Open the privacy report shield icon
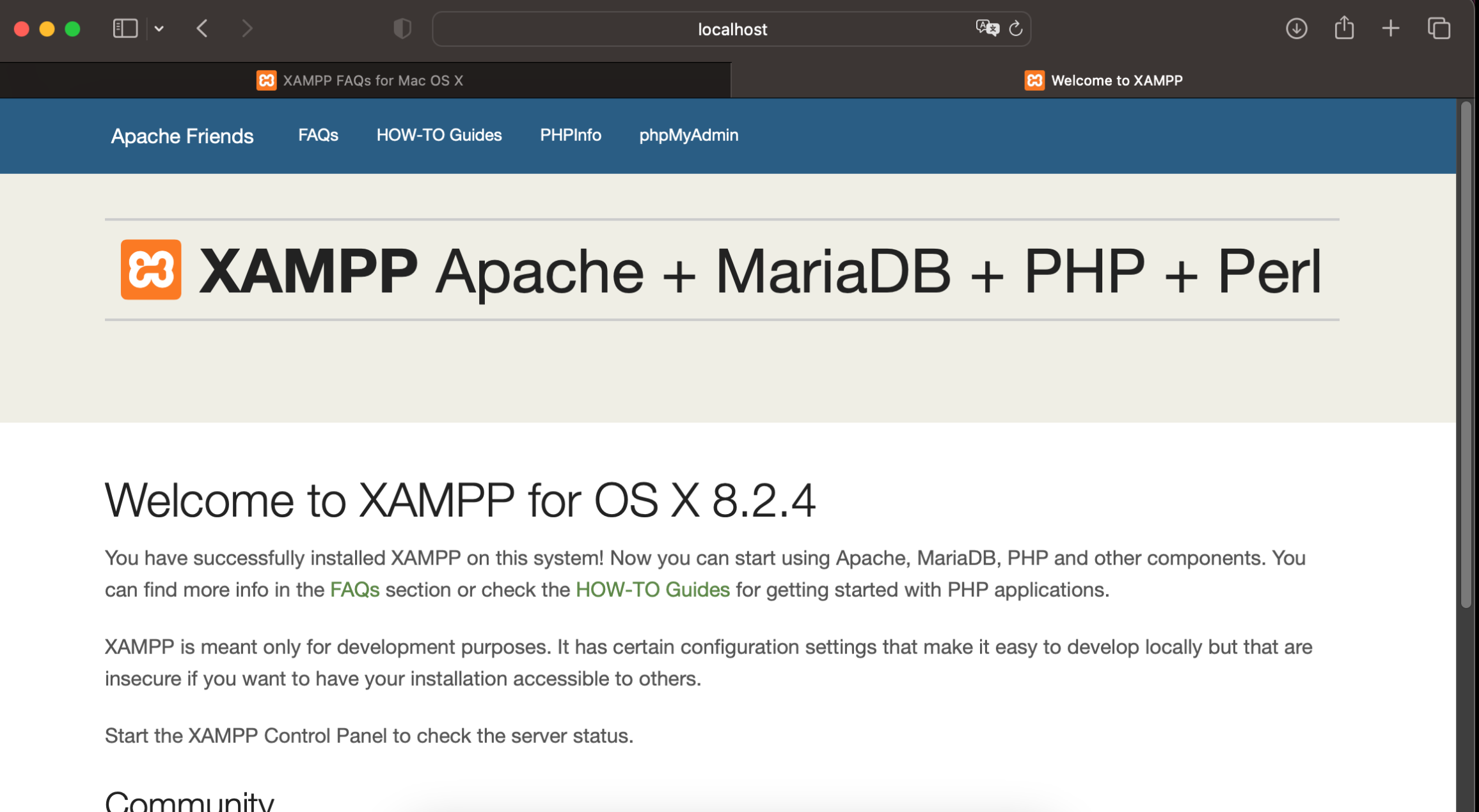The width and height of the screenshot is (1479, 812). [402, 29]
